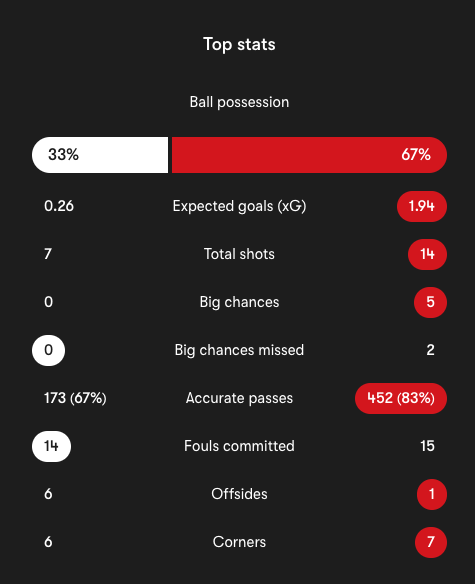Click the red 67% possession bar

coord(309,155)
